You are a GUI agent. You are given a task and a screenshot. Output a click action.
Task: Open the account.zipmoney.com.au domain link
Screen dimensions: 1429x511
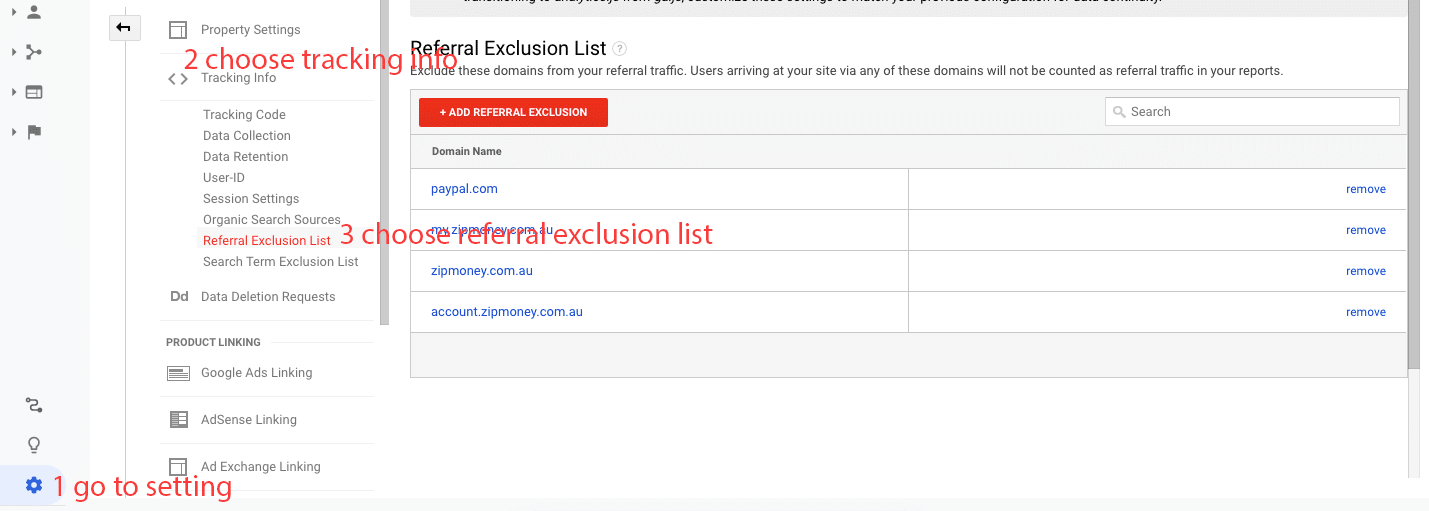(507, 312)
